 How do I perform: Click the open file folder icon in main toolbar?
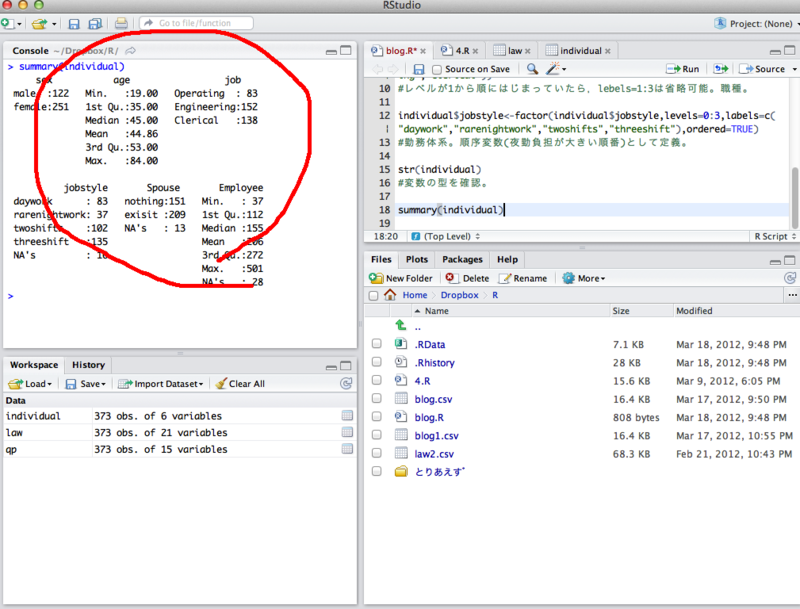pyautogui.click(x=39, y=23)
